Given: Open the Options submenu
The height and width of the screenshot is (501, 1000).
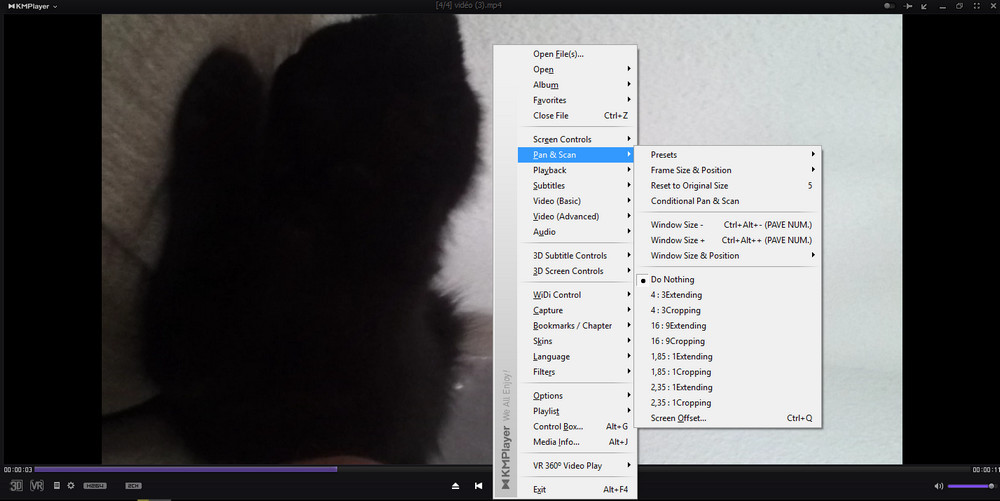Looking at the screenshot, I should click(577, 396).
